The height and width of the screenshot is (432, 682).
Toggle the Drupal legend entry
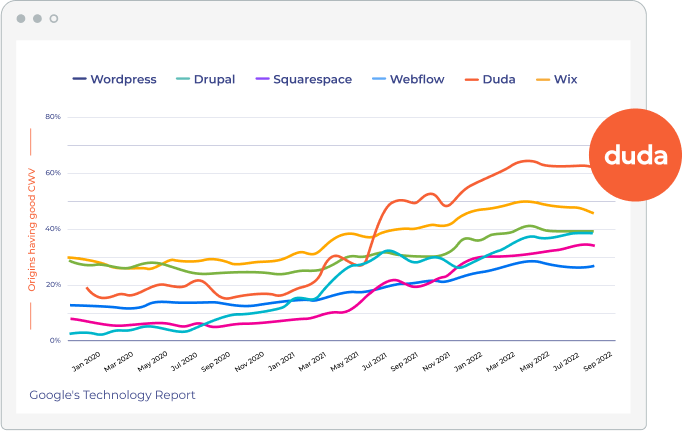pos(206,79)
